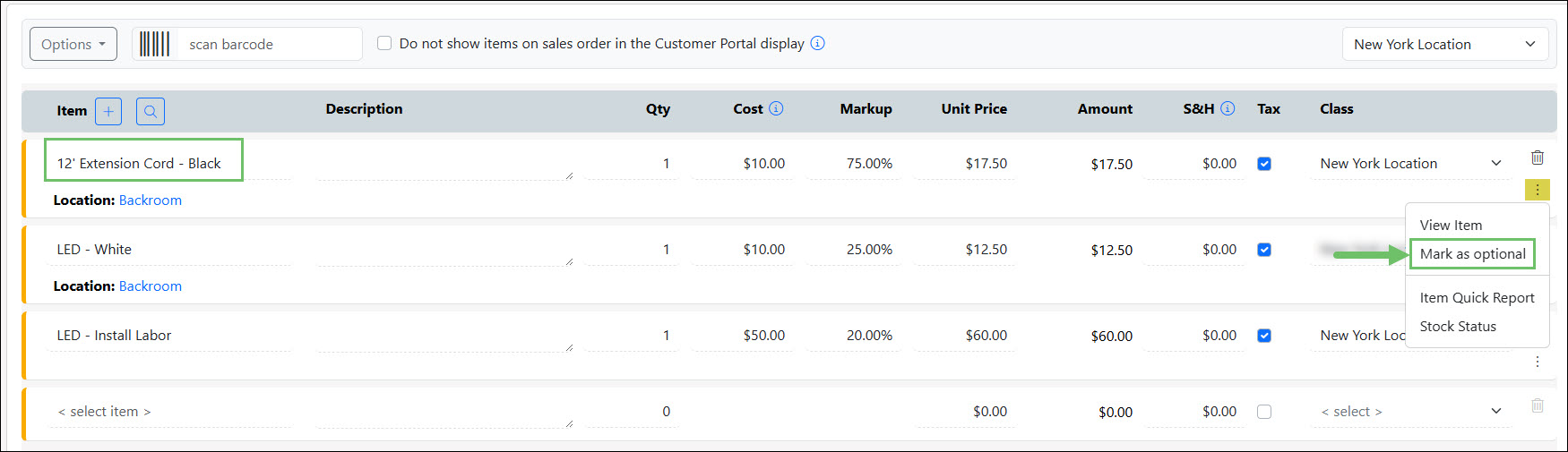
Task: Edit $17.50 unit price field
Action: coord(965,164)
